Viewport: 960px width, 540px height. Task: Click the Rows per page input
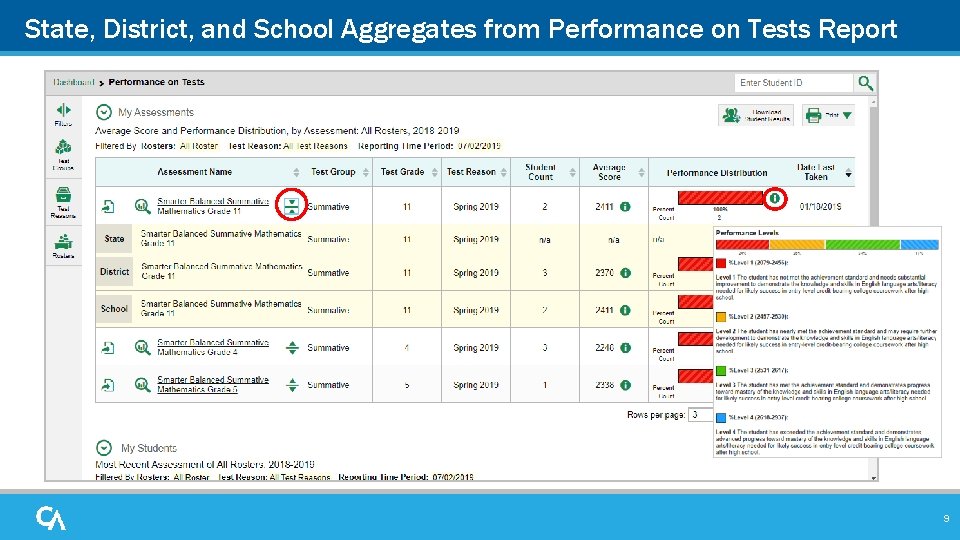click(x=700, y=414)
